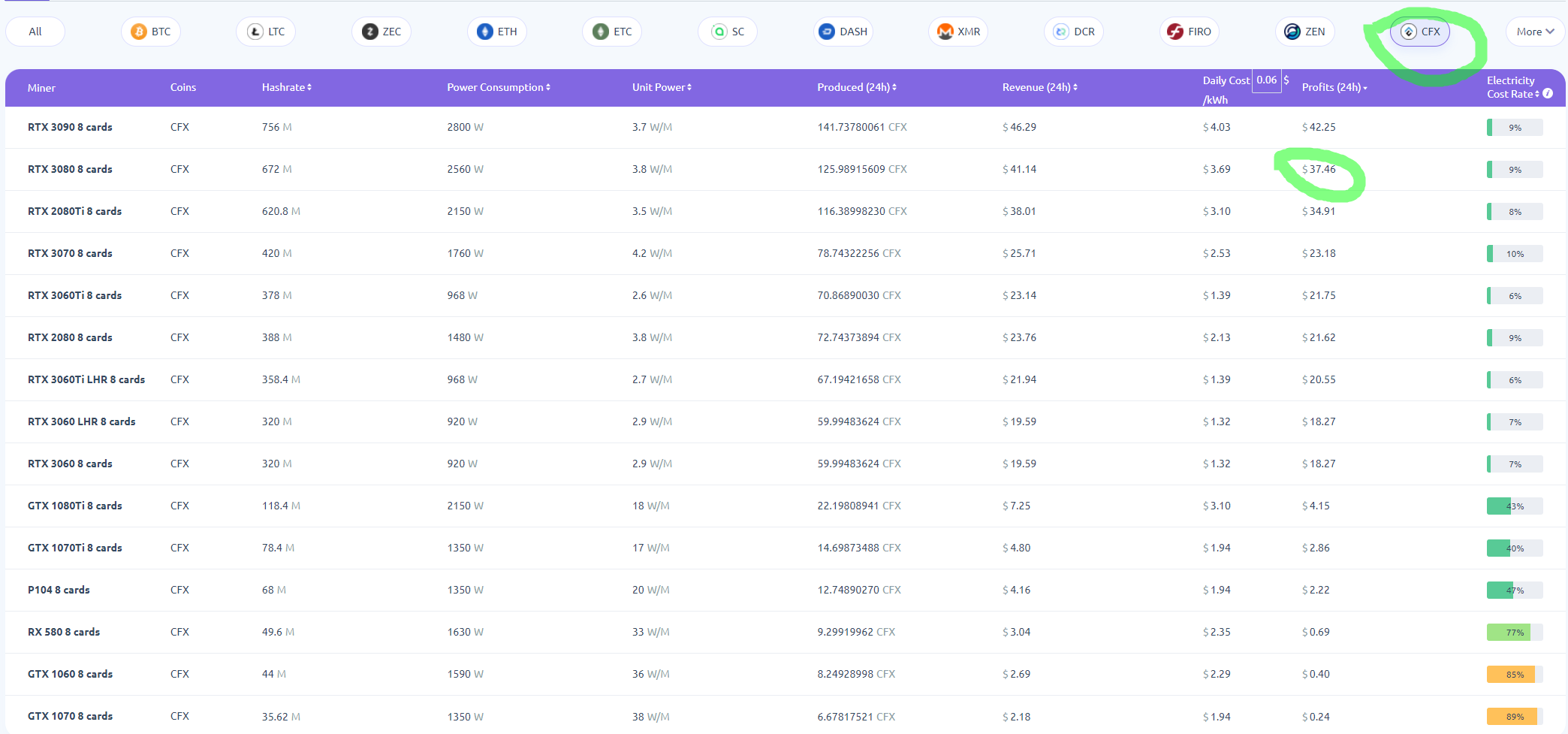This screenshot has height=734, width=1568.
Task: Sort table by Profits (24h)
Action: click(1334, 87)
